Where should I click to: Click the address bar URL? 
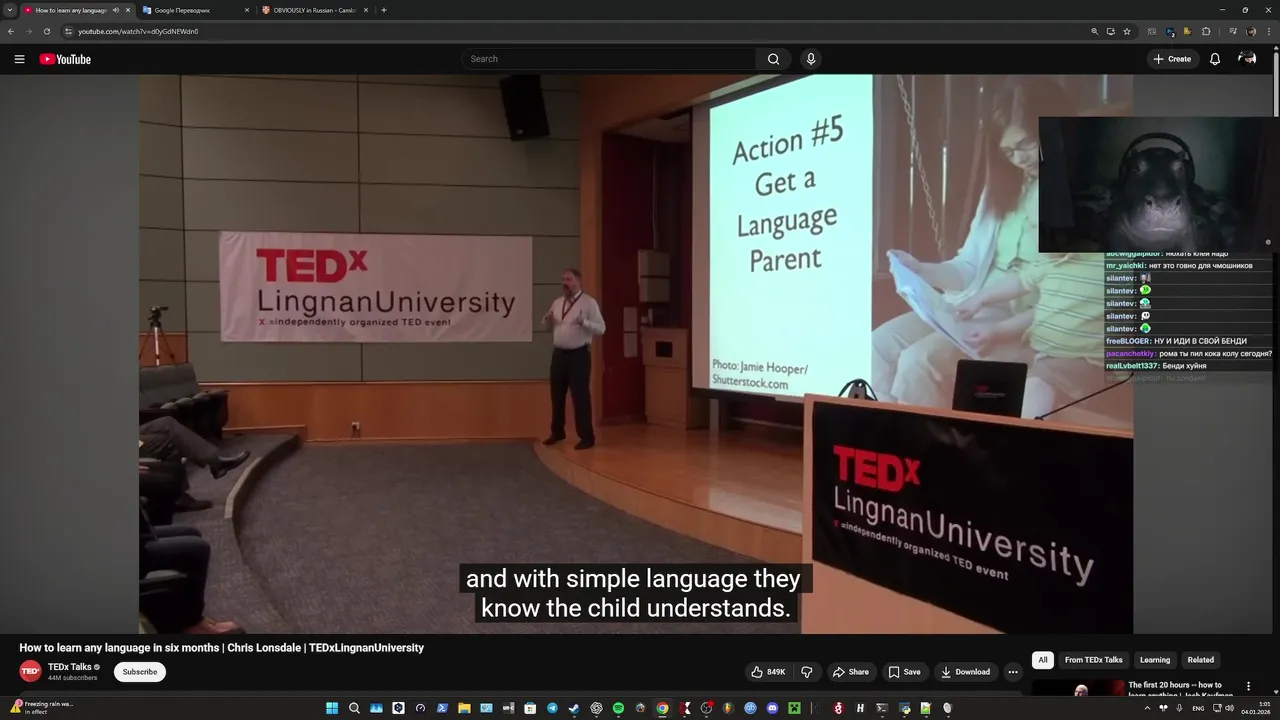(x=138, y=31)
